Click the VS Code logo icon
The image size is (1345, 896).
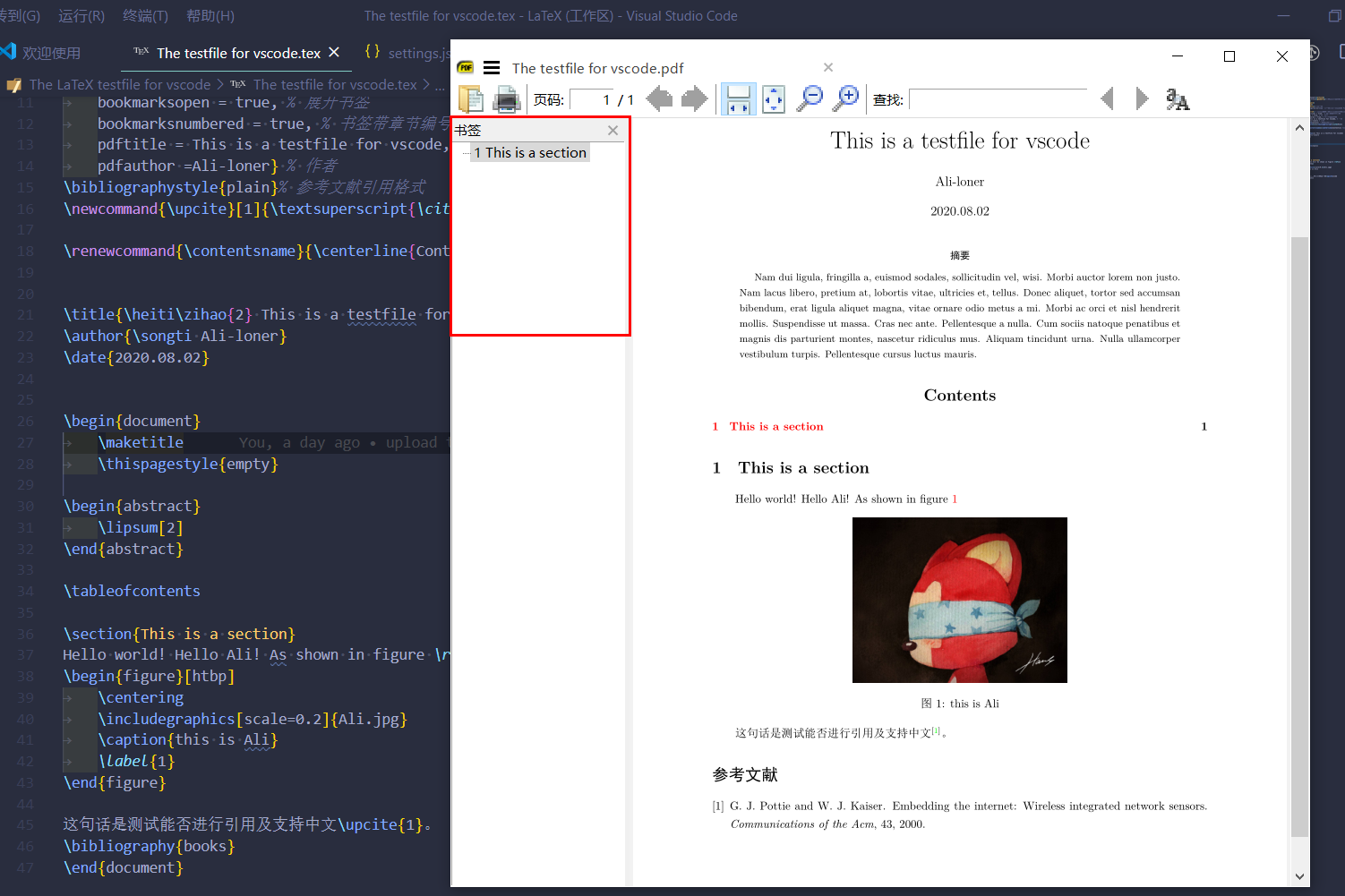[x=9, y=51]
